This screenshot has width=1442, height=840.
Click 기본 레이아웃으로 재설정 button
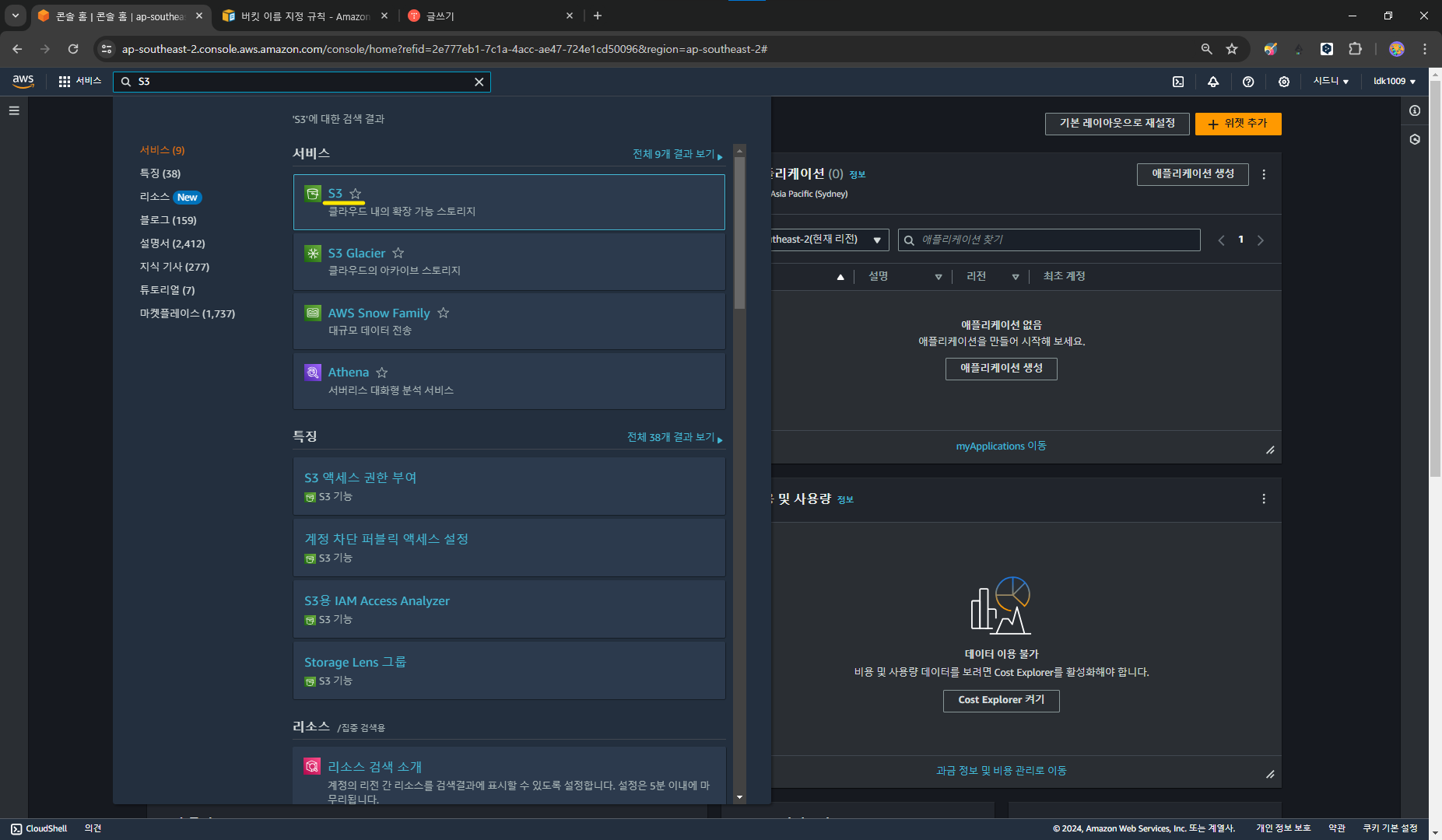coord(1117,124)
